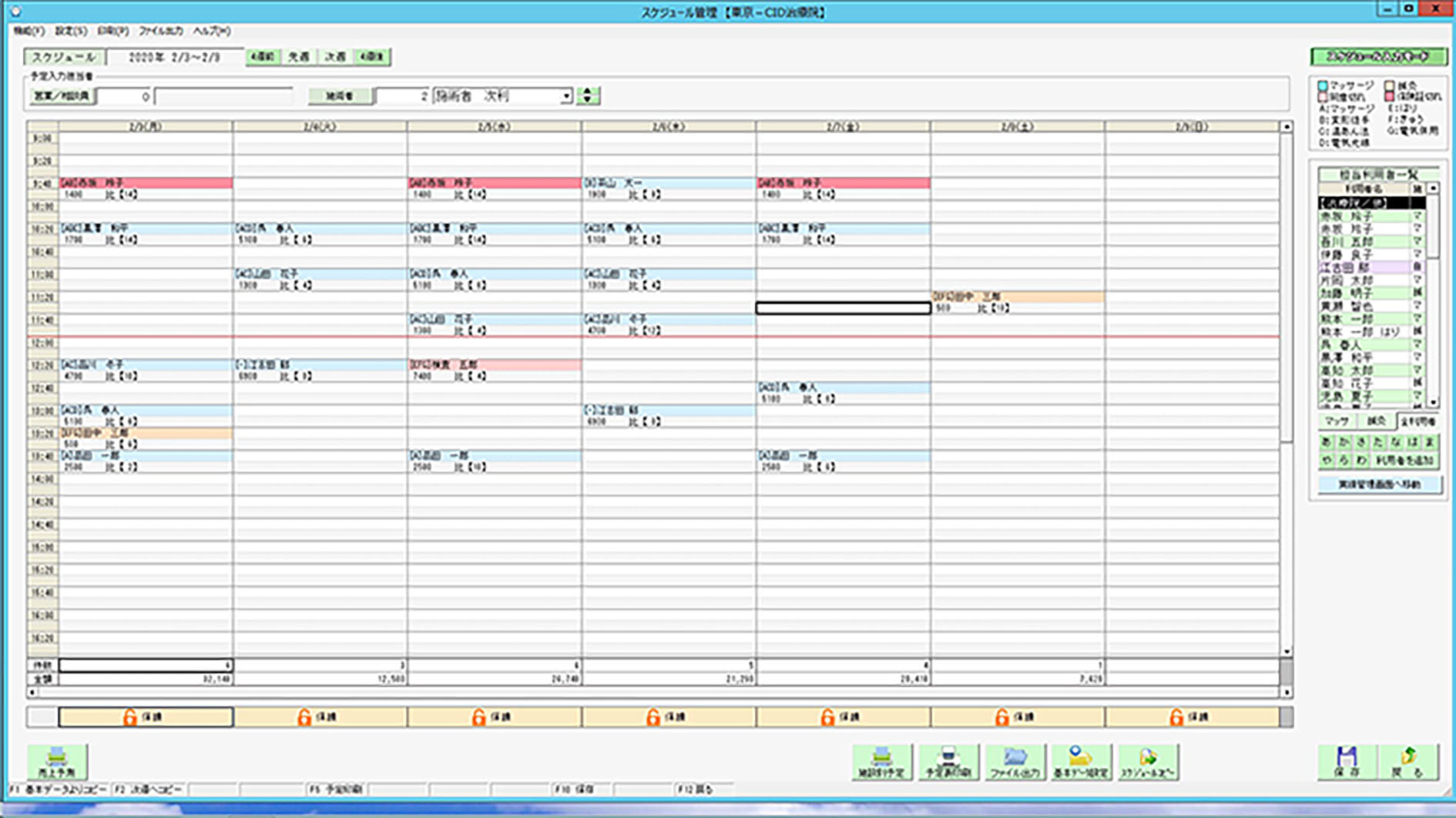The height and width of the screenshot is (818, 1456).
Task: Open the 基本データ設定 icon button
Action: (x=1081, y=761)
